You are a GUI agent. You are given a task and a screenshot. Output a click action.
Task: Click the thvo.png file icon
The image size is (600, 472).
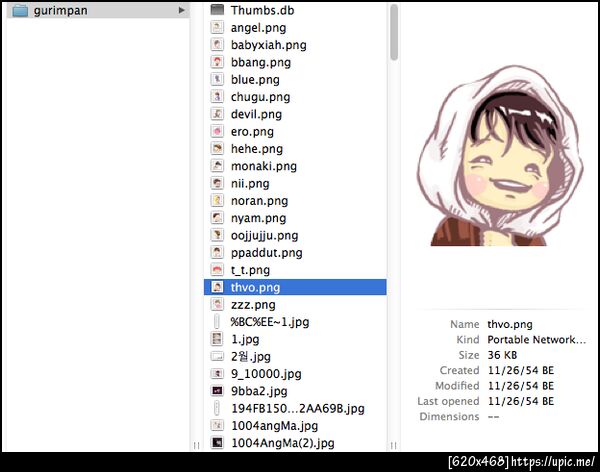(x=217, y=287)
